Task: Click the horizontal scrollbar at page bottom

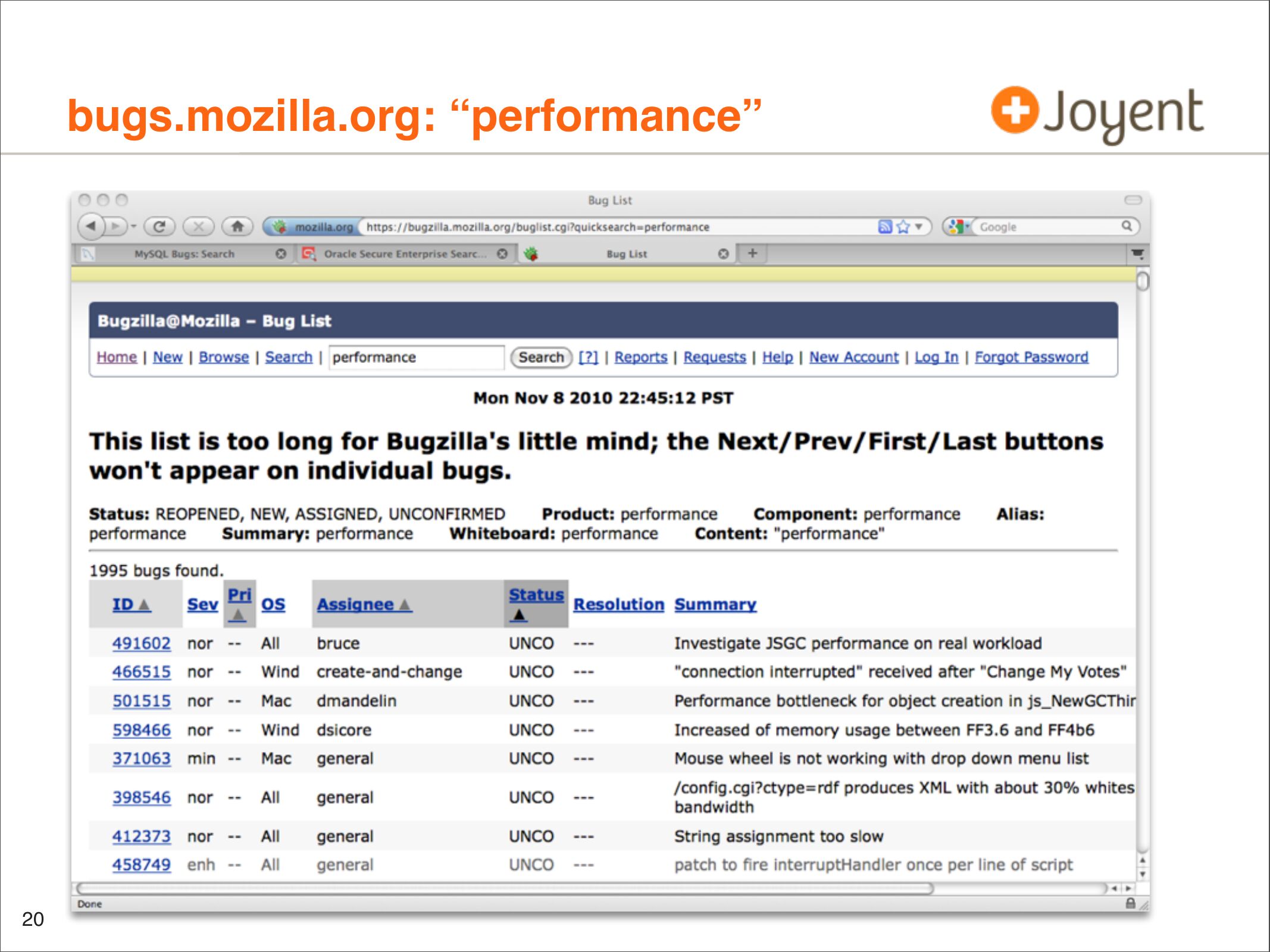Action: click(x=505, y=888)
